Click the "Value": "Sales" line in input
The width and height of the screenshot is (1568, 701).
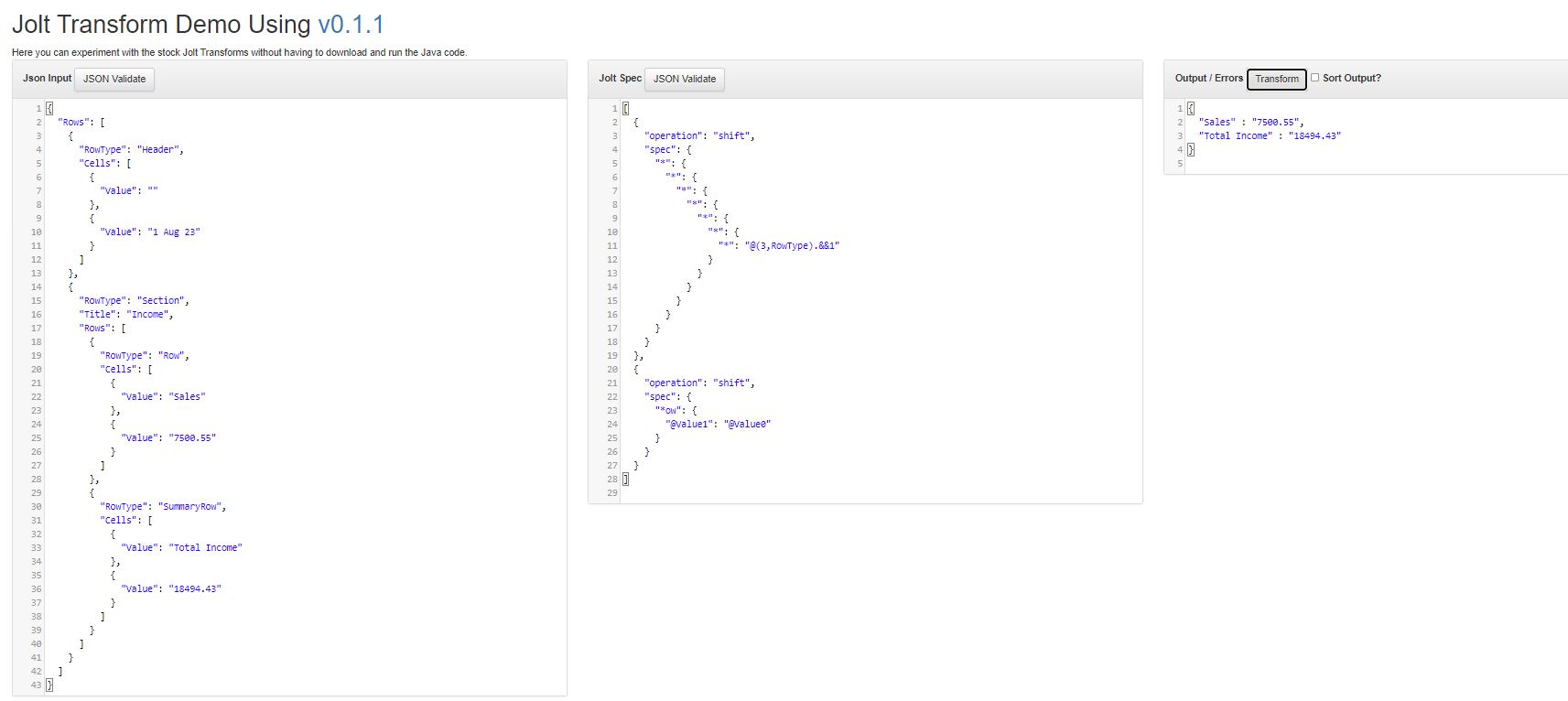163,396
